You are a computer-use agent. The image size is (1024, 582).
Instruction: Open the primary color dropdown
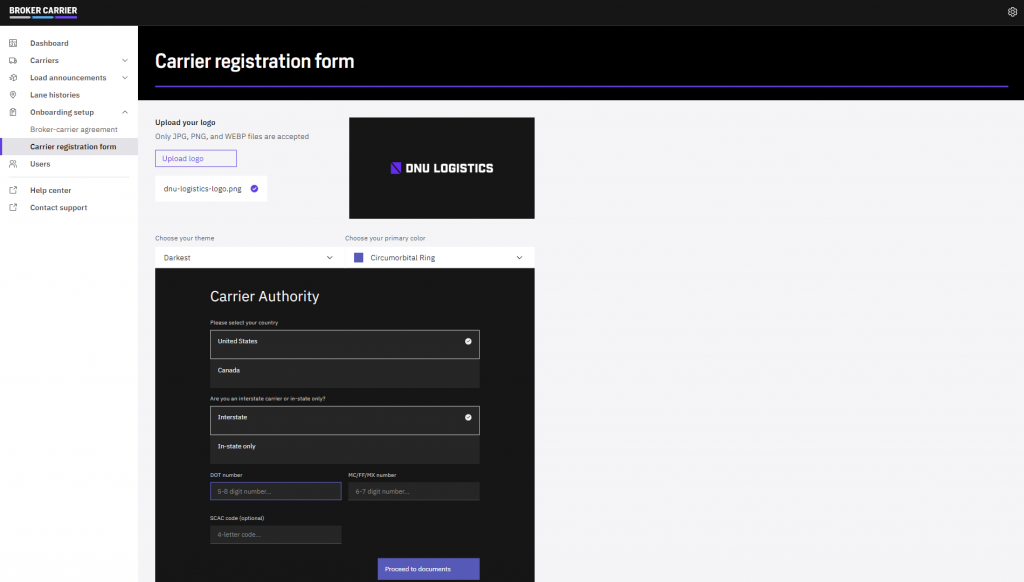[440, 257]
